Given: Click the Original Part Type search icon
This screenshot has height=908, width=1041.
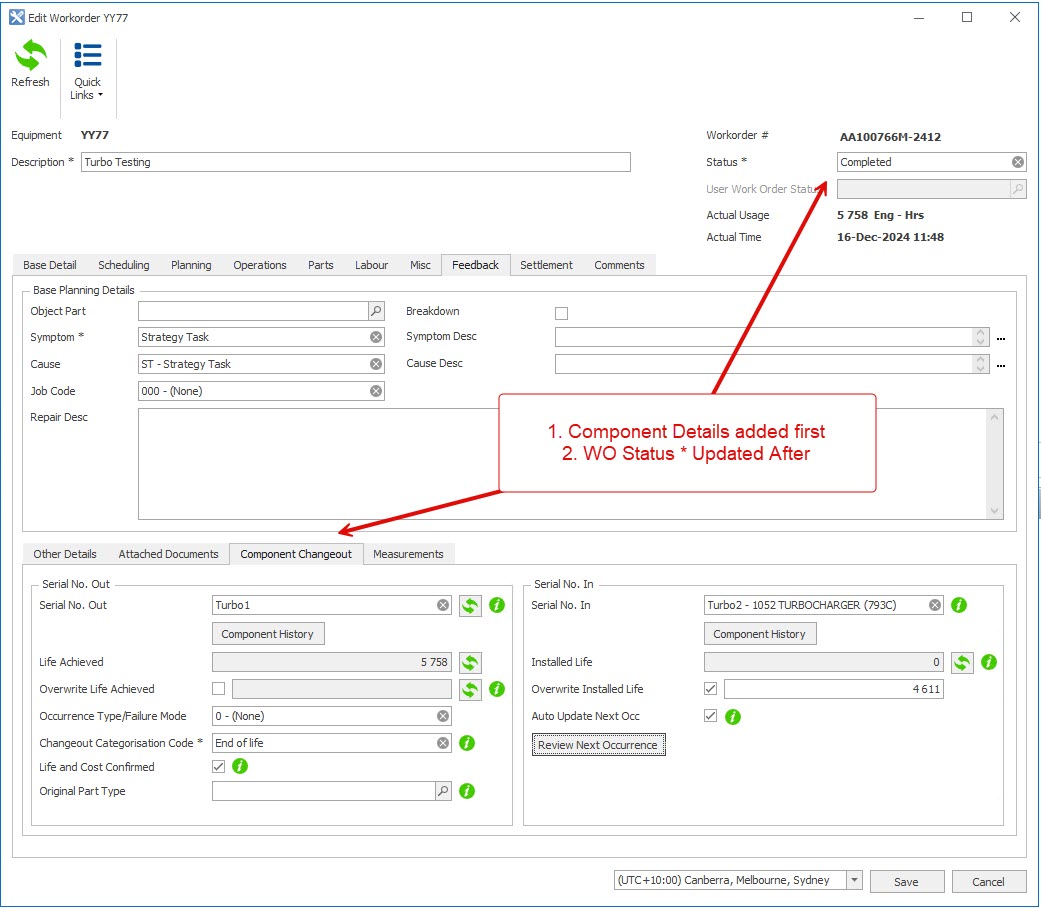Looking at the screenshot, I should [443, 791].
